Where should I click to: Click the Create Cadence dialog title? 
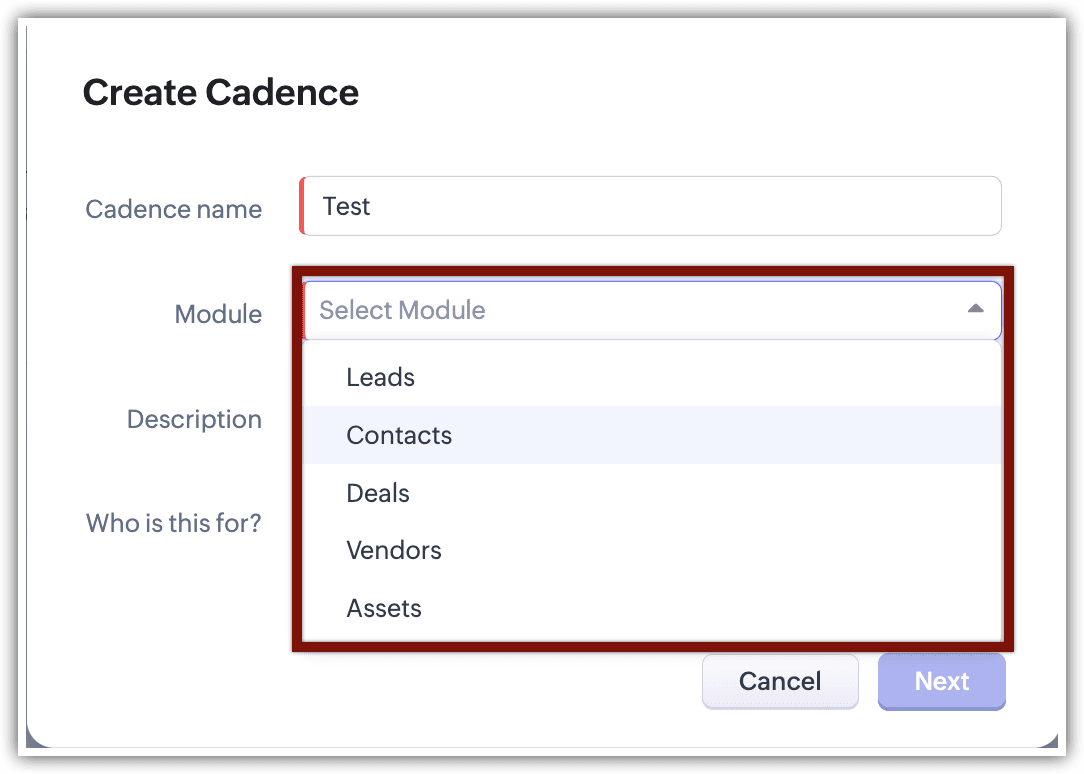coord(220,92)
